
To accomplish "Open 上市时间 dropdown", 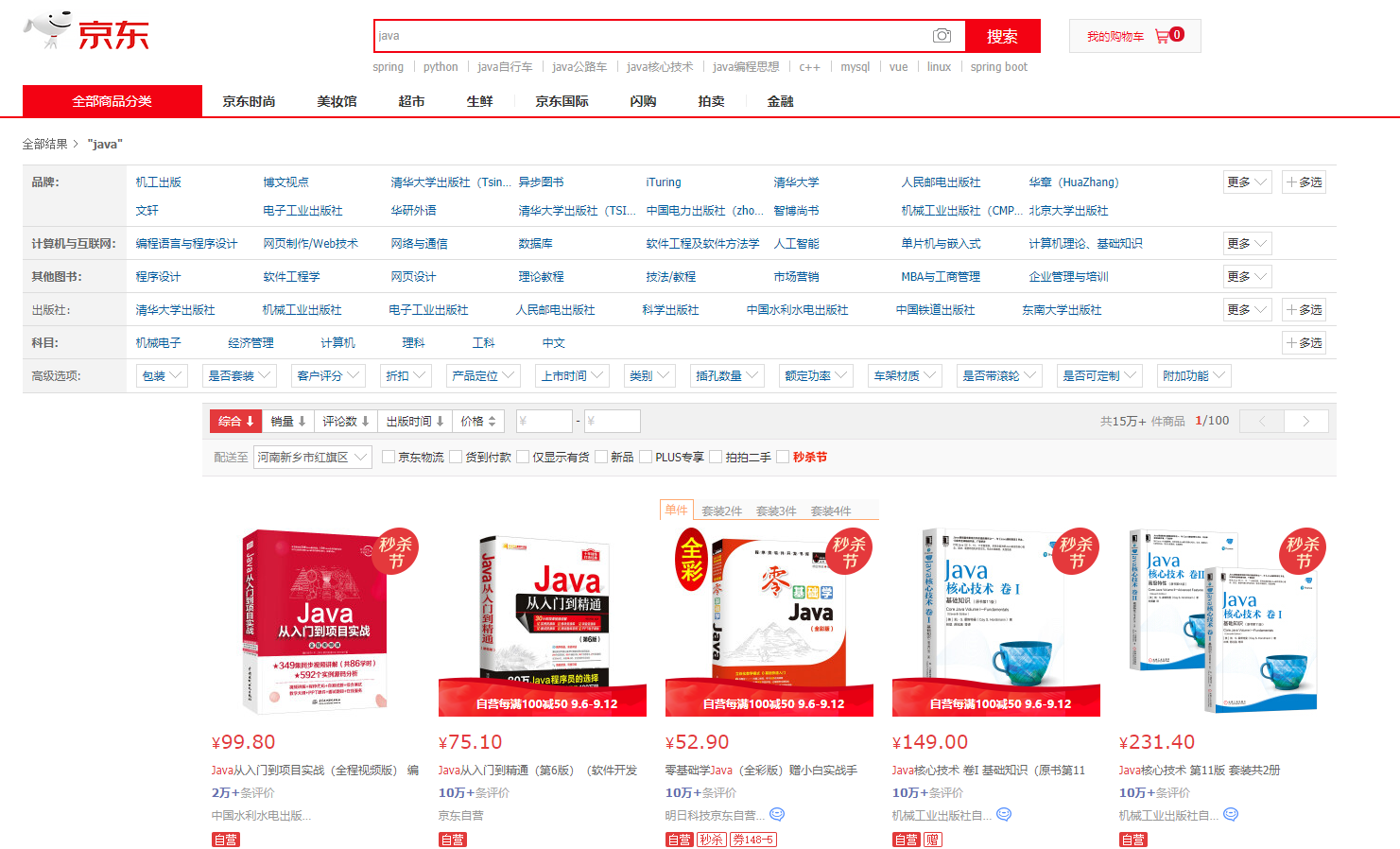I will (x=572, y=376).
